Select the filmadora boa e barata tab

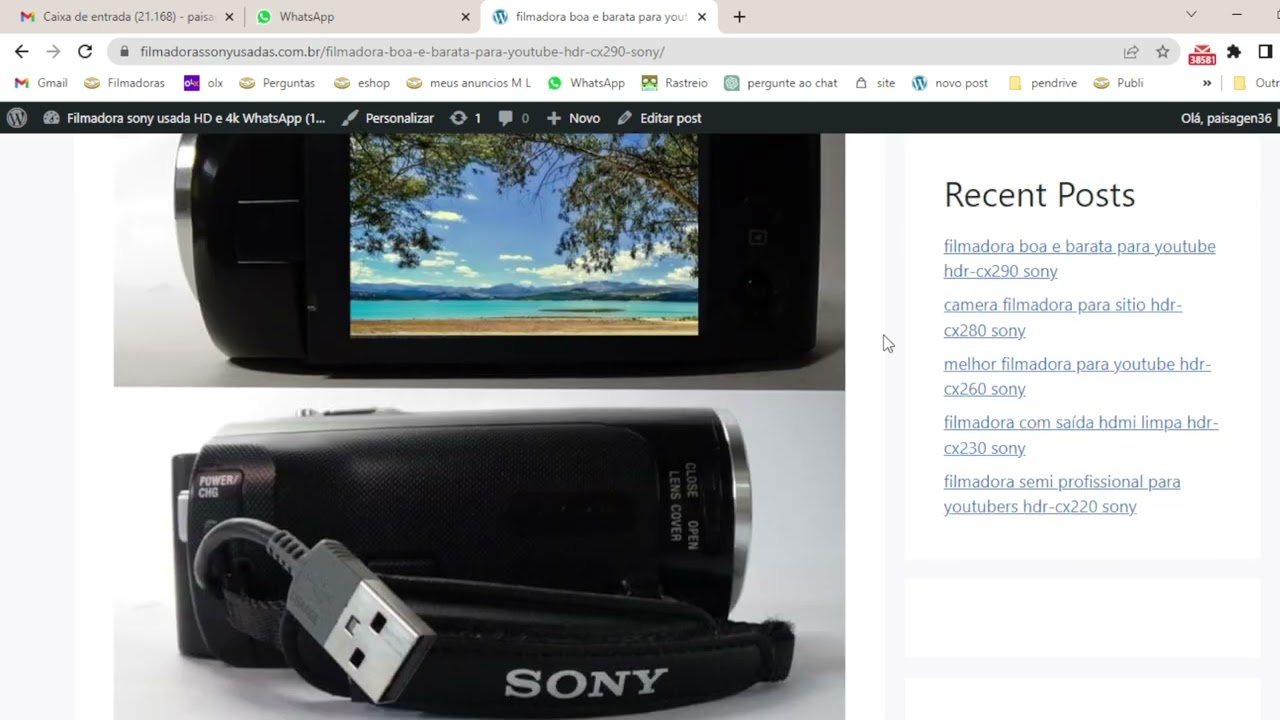[598, 17]
